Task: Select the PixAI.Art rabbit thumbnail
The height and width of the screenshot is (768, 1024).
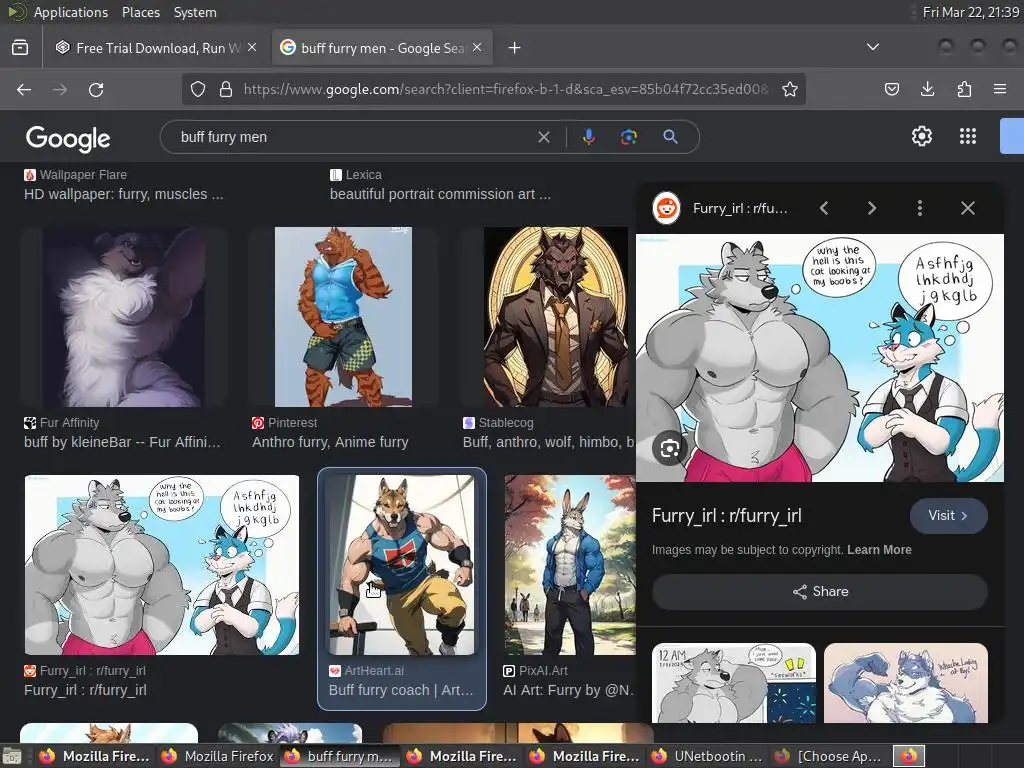Action: pos(569,565)
